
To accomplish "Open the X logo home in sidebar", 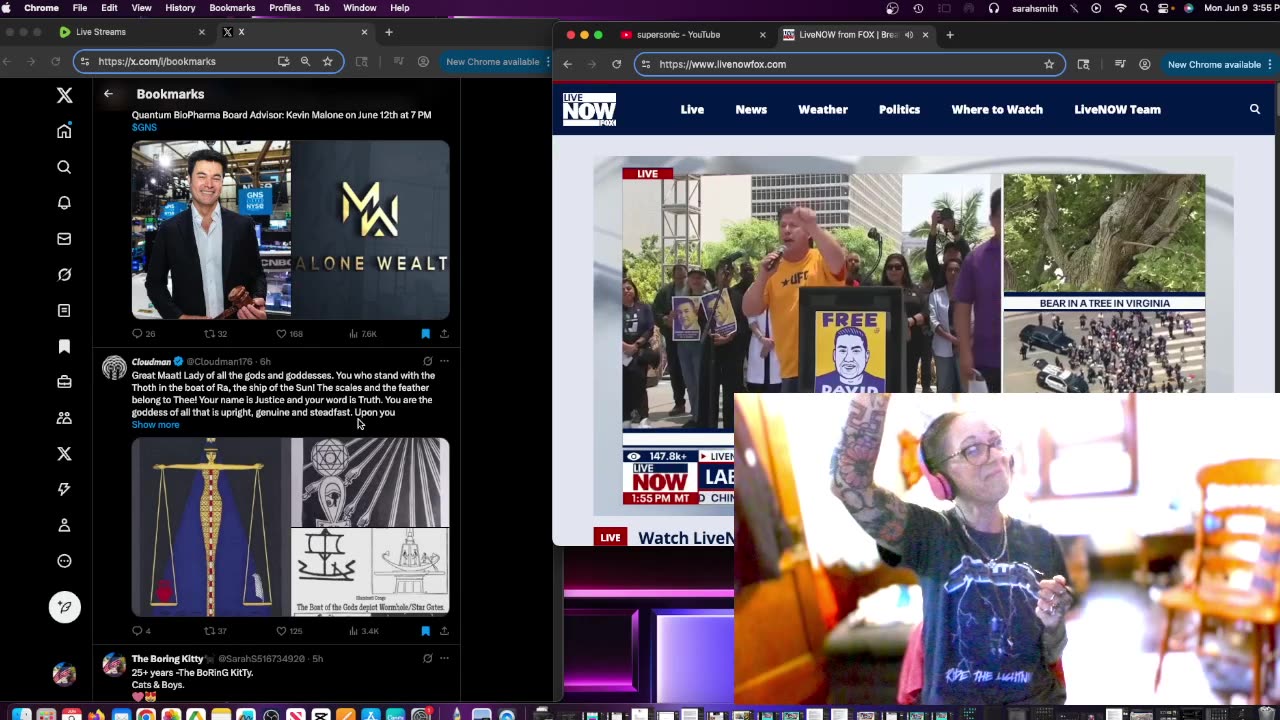I will pos(64,95).
